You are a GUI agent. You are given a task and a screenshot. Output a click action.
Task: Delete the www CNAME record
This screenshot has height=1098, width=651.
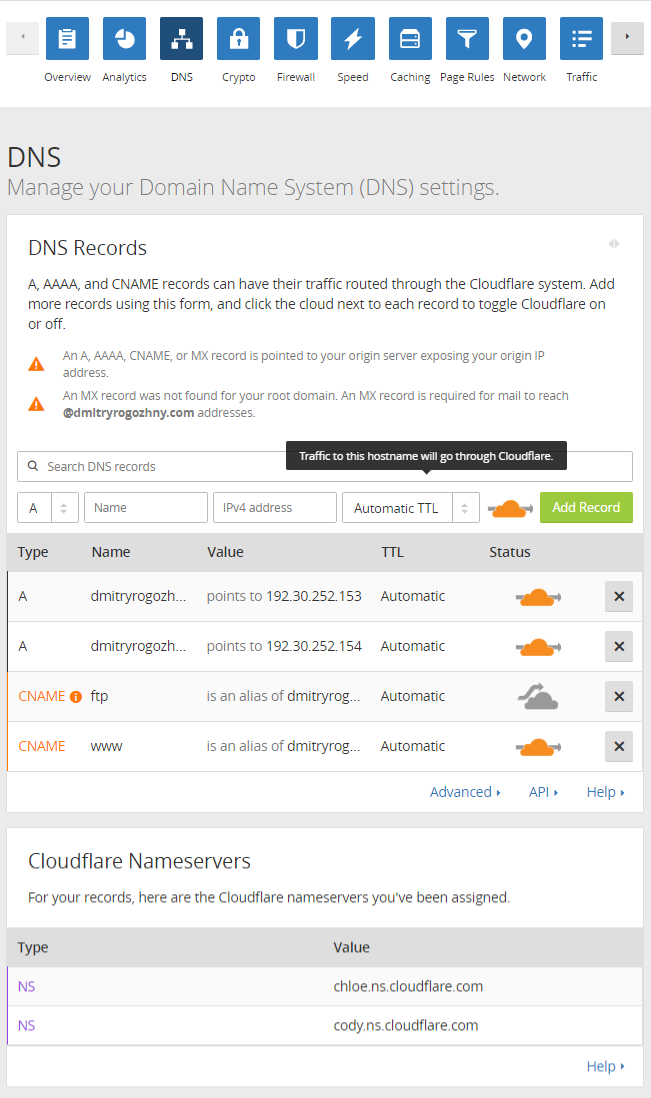click(619, 746)
